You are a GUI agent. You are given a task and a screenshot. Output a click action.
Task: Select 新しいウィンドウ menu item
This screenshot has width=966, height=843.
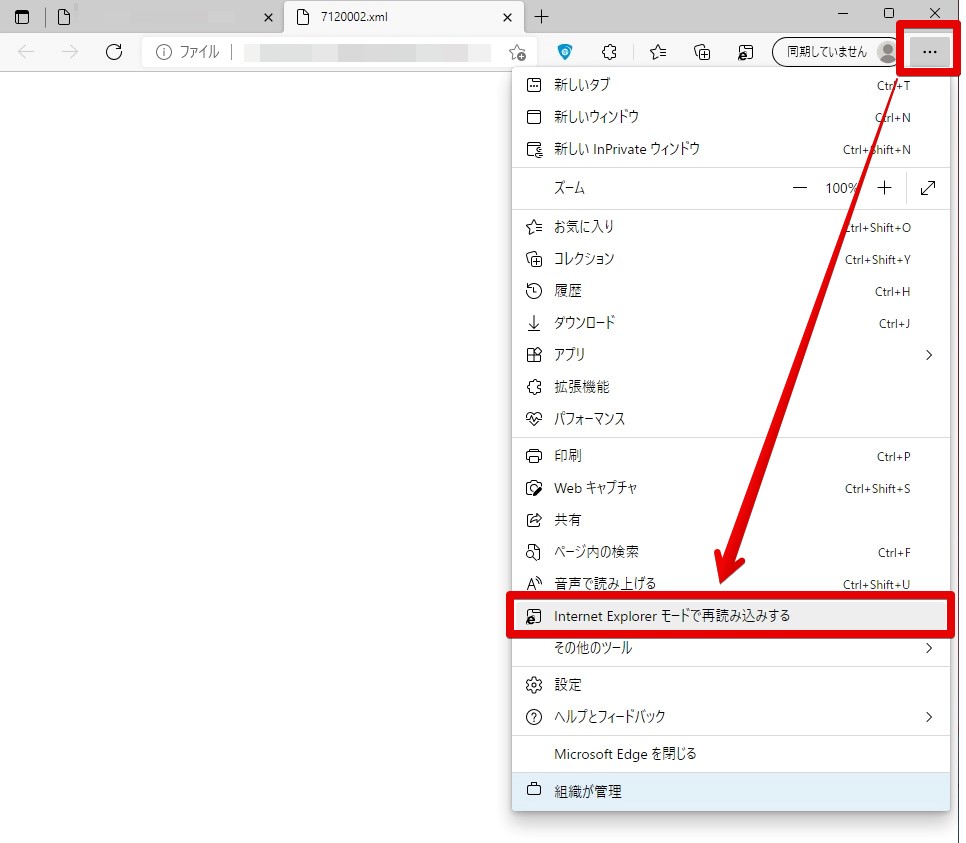[x=731, y=117]
